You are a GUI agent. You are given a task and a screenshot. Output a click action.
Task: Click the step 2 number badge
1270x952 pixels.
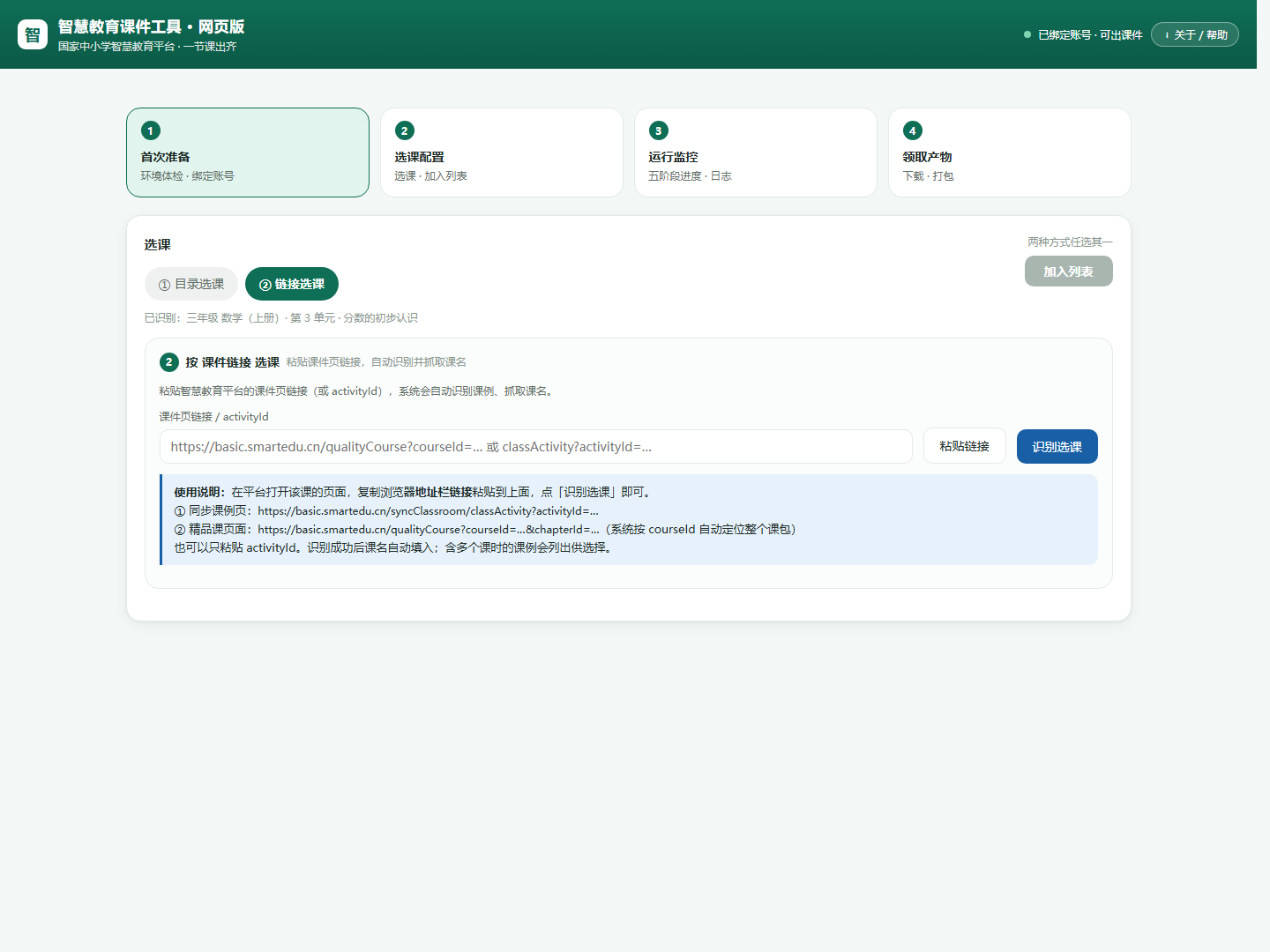[405, 130]
